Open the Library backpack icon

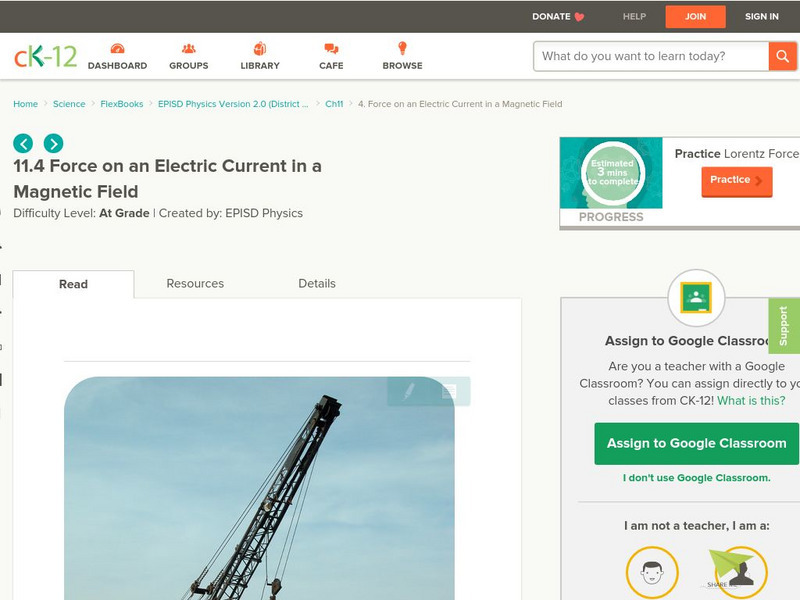[x=260, y=48]
